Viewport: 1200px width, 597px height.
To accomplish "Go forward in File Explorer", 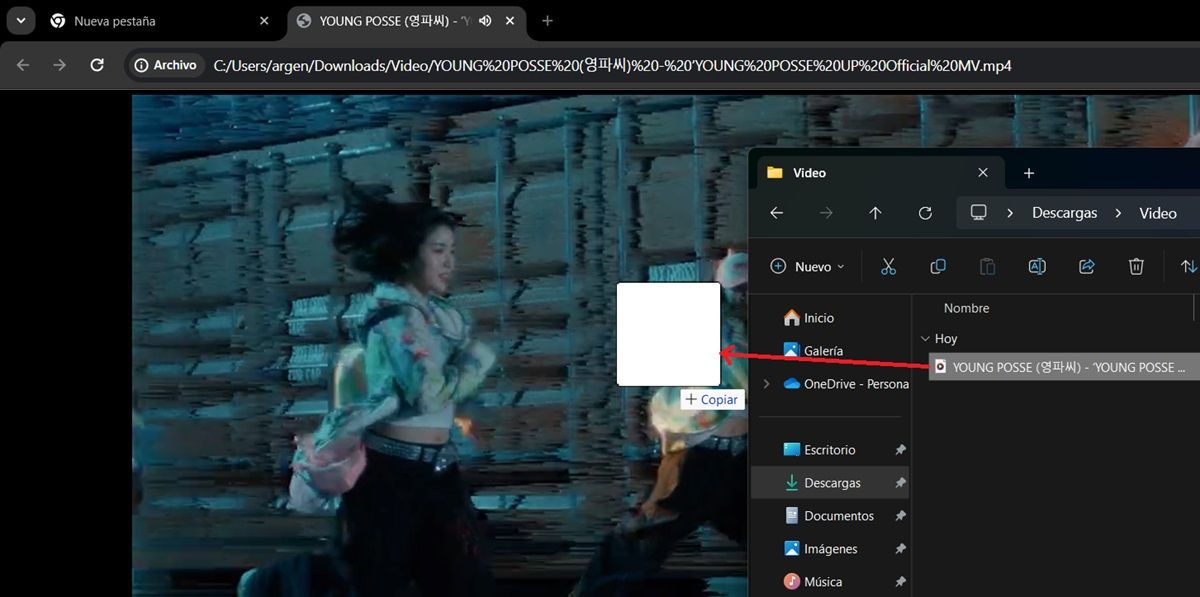I will tap(826, 213).
